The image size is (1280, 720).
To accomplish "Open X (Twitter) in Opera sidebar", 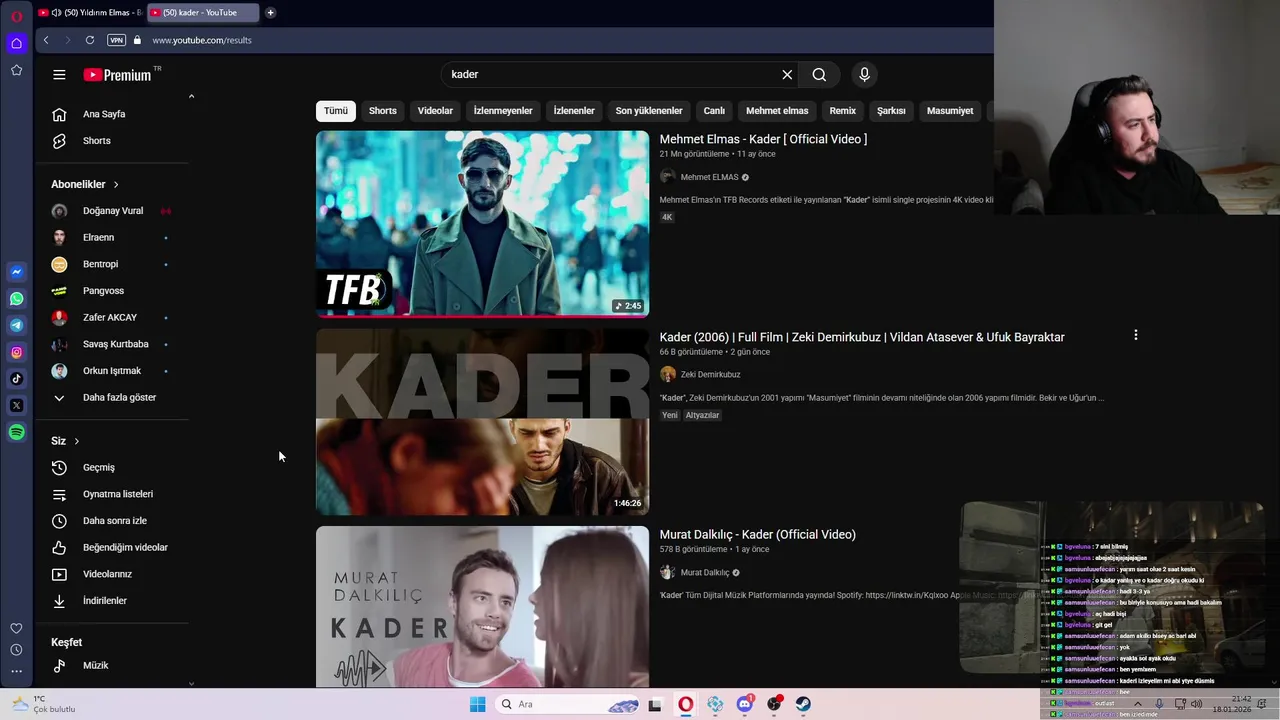I will pyautogui.click(x=16, y=405).
